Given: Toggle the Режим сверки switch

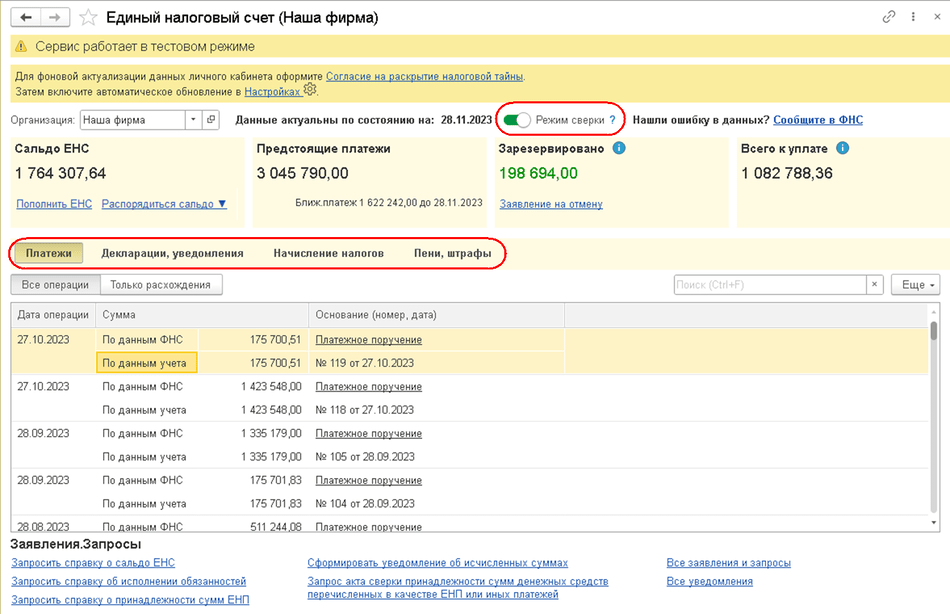Looking at the screenshot, I should 517,120.
